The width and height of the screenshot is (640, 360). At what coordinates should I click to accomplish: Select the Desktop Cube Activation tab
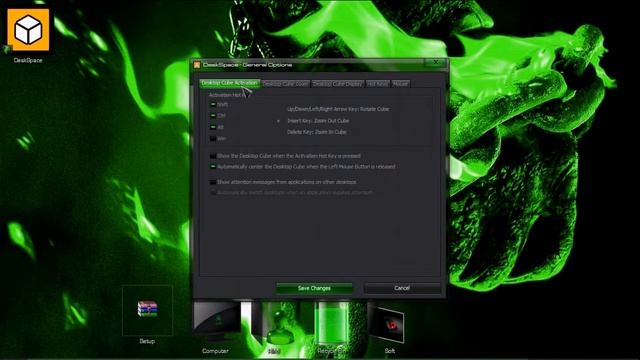click(x=230, y=83)
